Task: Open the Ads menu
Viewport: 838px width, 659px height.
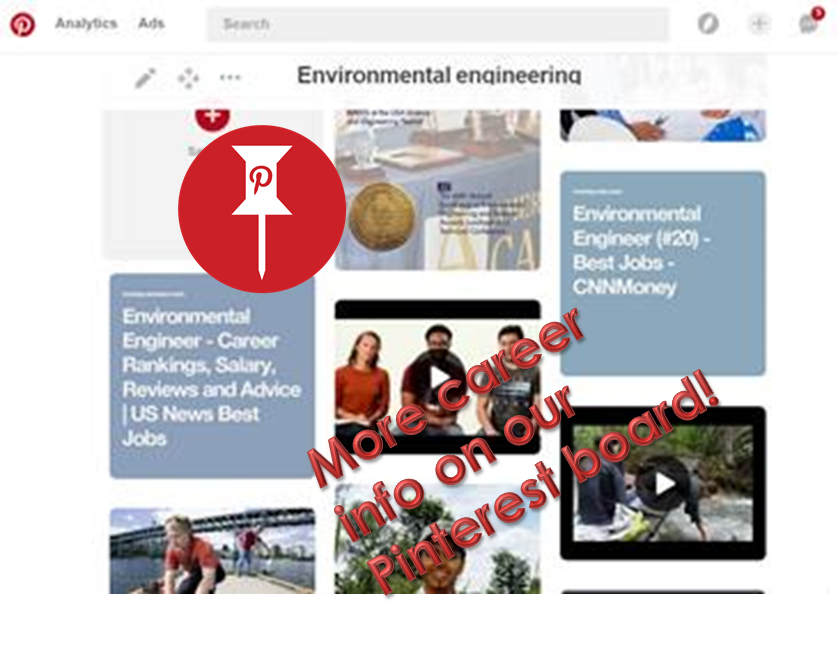Action: [151, 24]
